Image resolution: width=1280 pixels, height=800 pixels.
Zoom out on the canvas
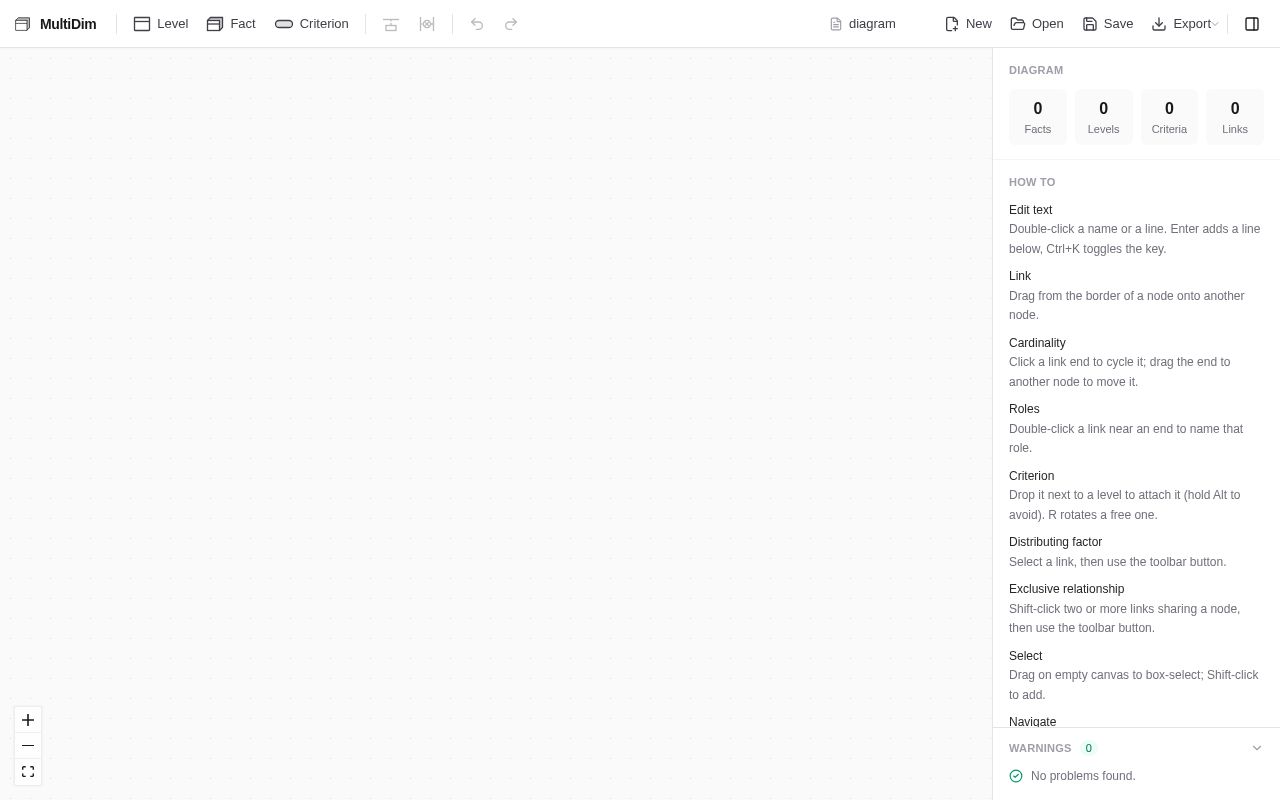(x=28, y=746)
